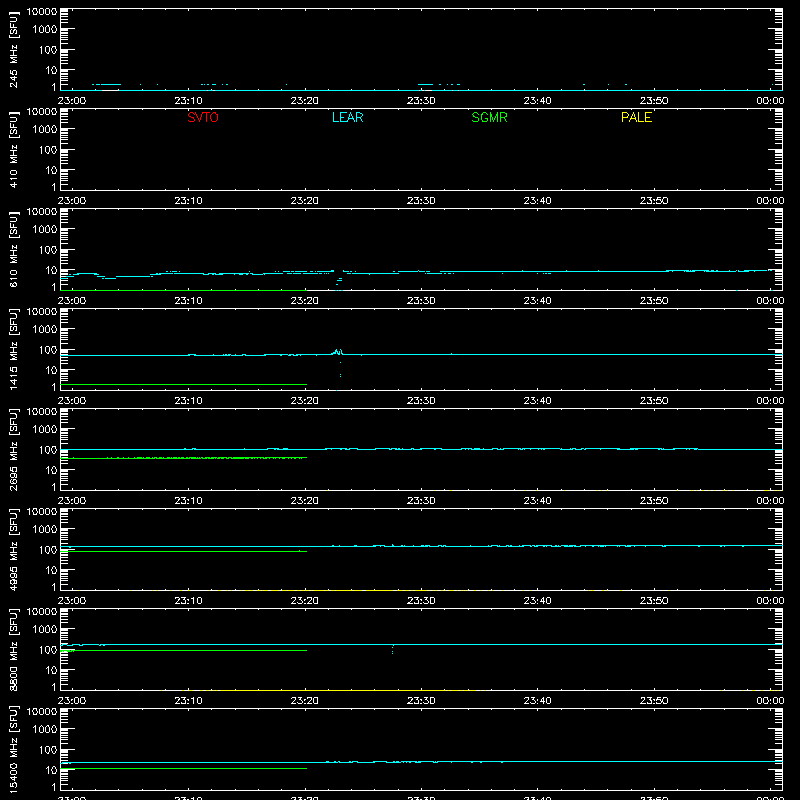Click the 1000 tick of the 410 MHz panel
Viewport: 800px width, 800px height.
coord(45,130)
